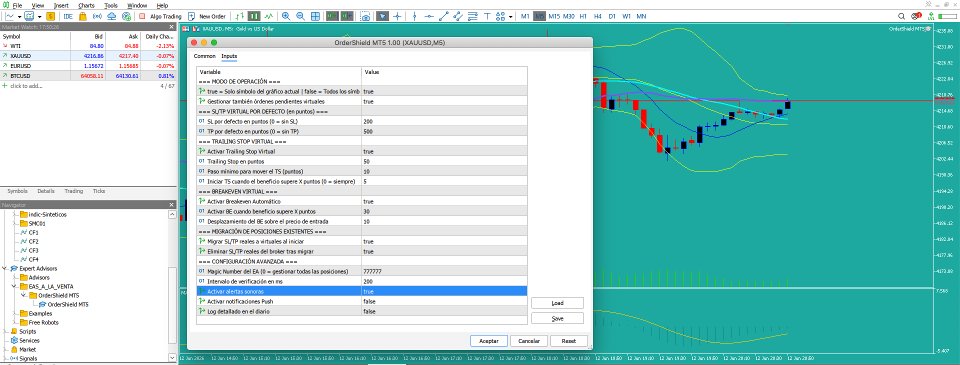Image resolution: width=960 pixels, height=365 pixels.
Task: Click the Cancelar button
Action: pos(529,341)
